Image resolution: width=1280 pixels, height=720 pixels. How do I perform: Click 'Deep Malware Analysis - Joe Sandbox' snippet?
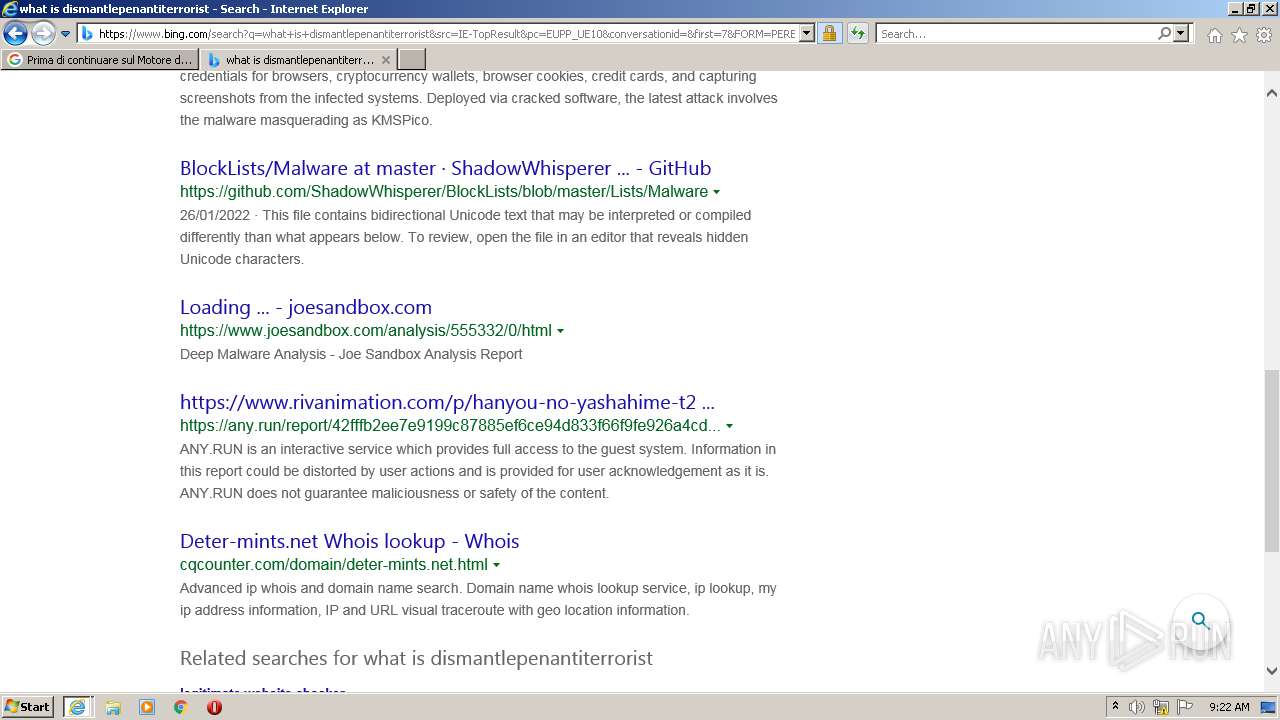tap(351, 354)
